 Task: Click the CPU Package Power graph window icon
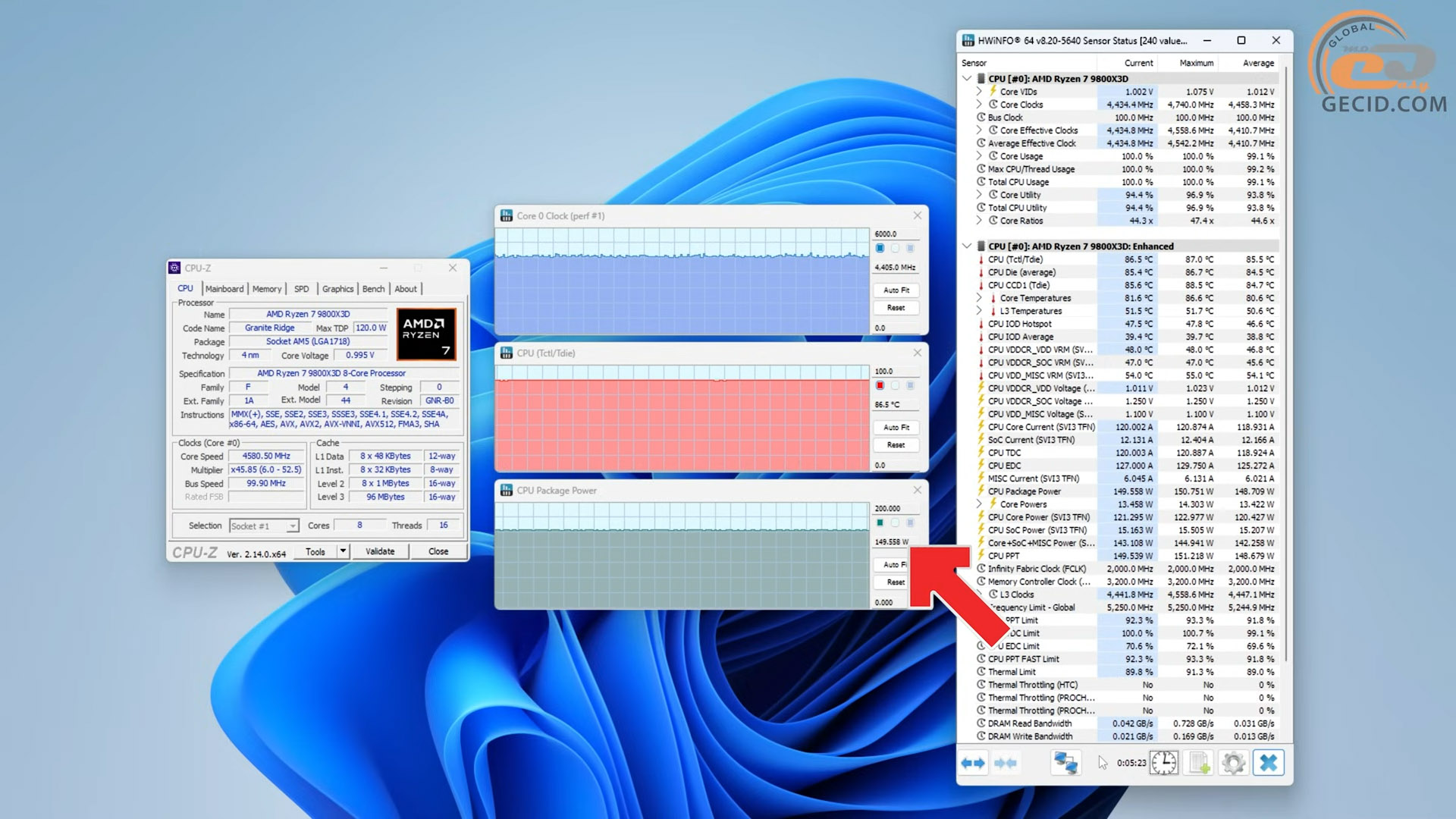click(x=507, y=491)
